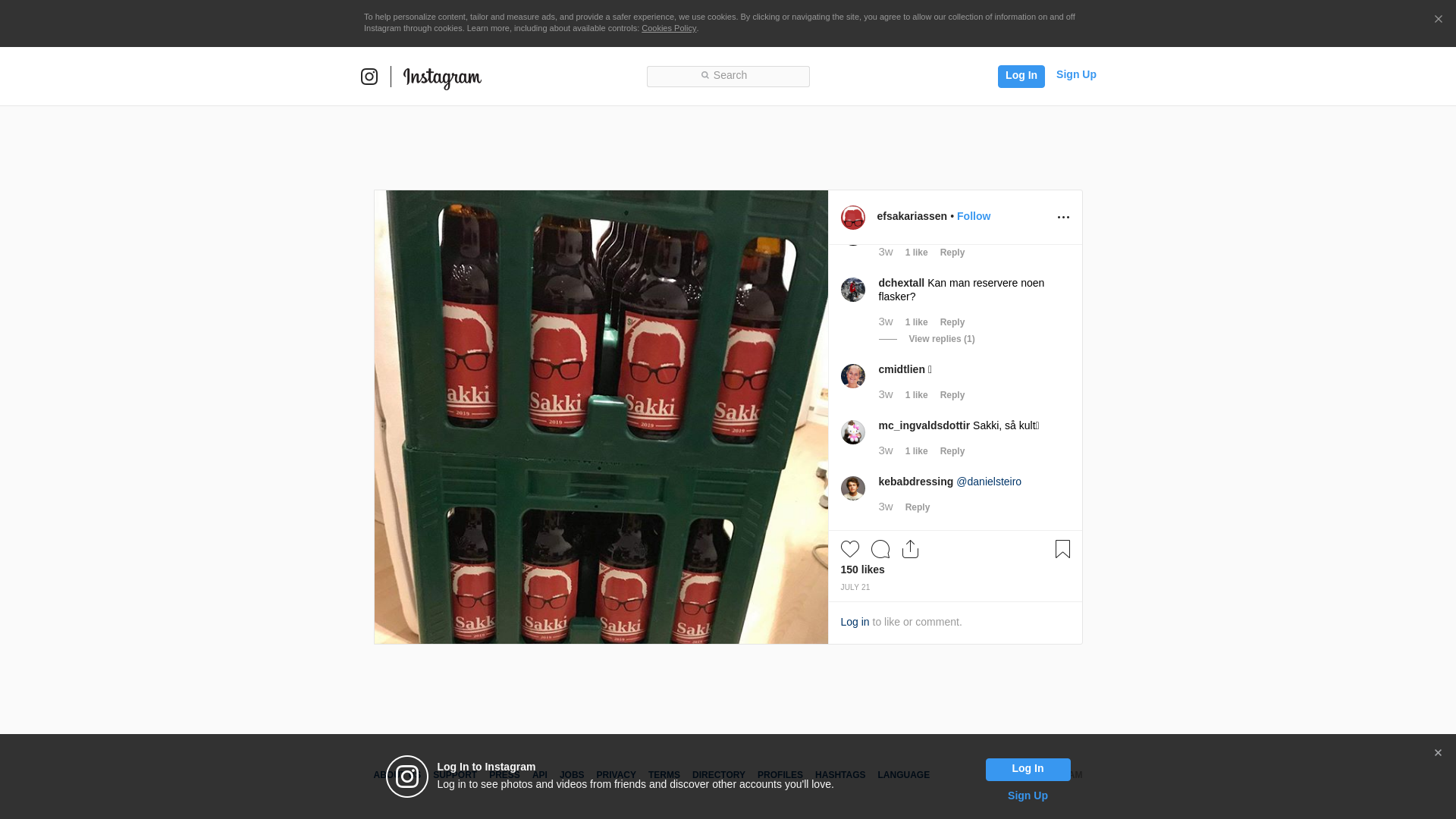Image resolution: width=1456 pixels, height=819 pixels.
Task: Click Instagram icon in bottom login banner
Action: (407, 777)
